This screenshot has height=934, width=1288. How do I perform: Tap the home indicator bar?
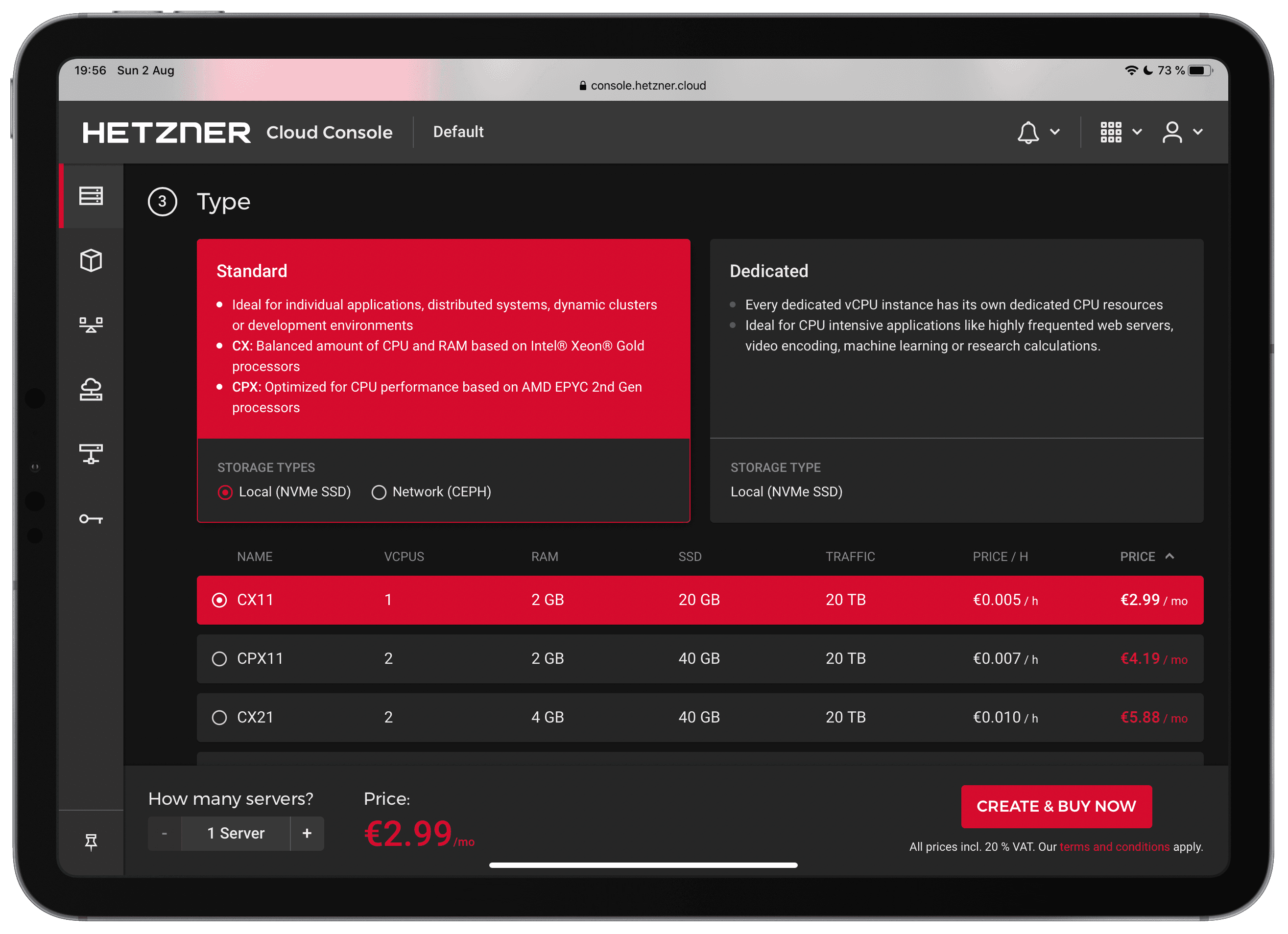pos(644,866)
